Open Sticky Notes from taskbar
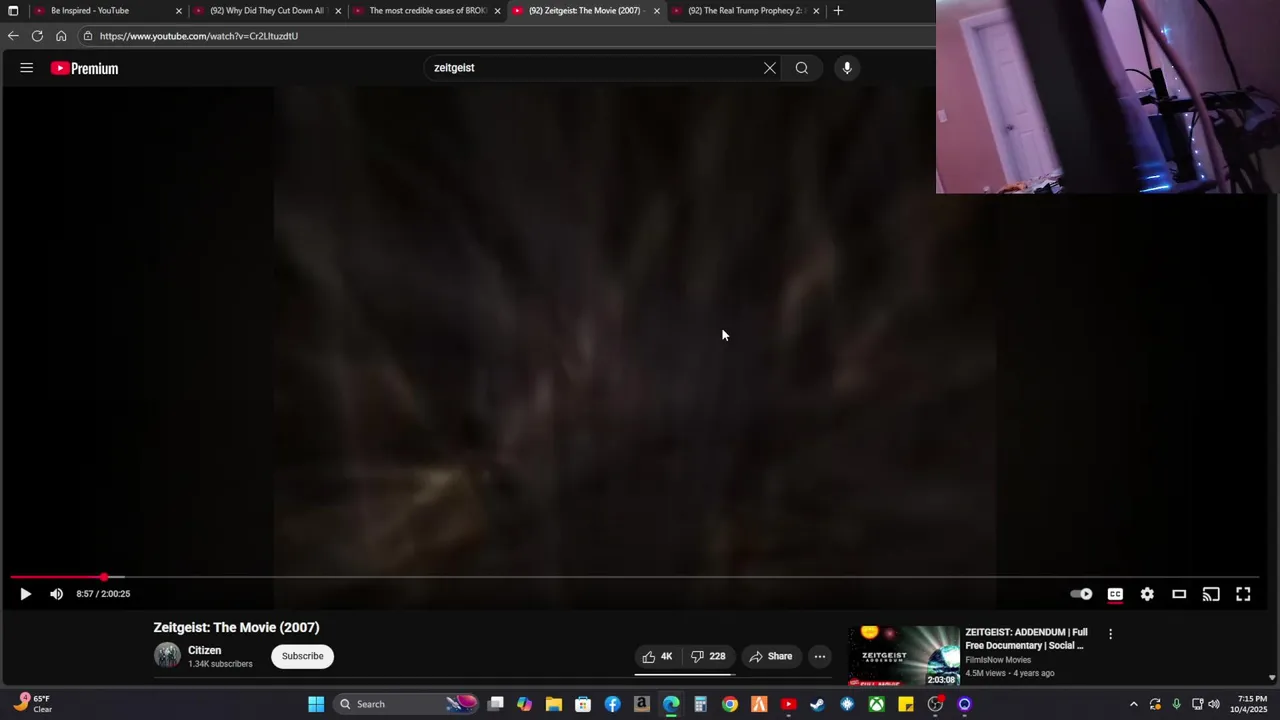Viewport: 1280px width, 720px height. point(905,704)
